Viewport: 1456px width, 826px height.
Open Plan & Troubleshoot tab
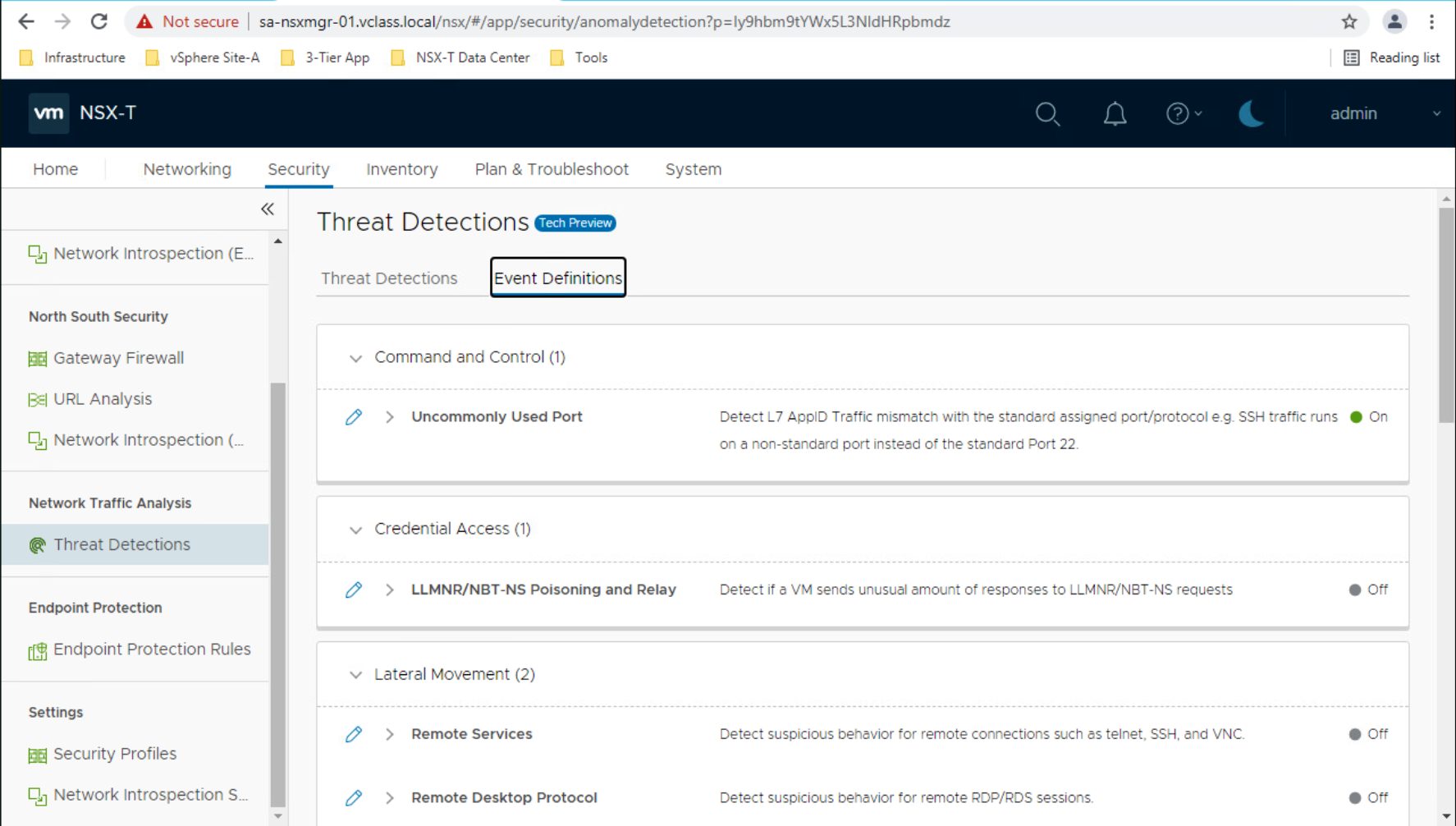point(552,169)
